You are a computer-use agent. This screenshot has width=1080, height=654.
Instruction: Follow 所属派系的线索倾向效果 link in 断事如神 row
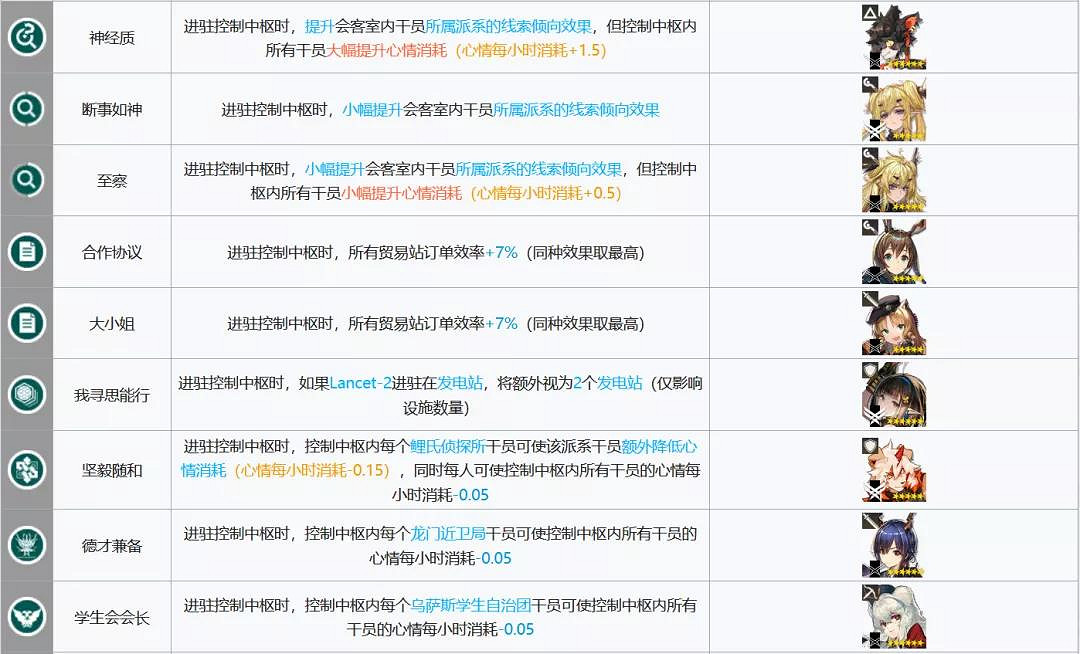[x=576, y=109]
